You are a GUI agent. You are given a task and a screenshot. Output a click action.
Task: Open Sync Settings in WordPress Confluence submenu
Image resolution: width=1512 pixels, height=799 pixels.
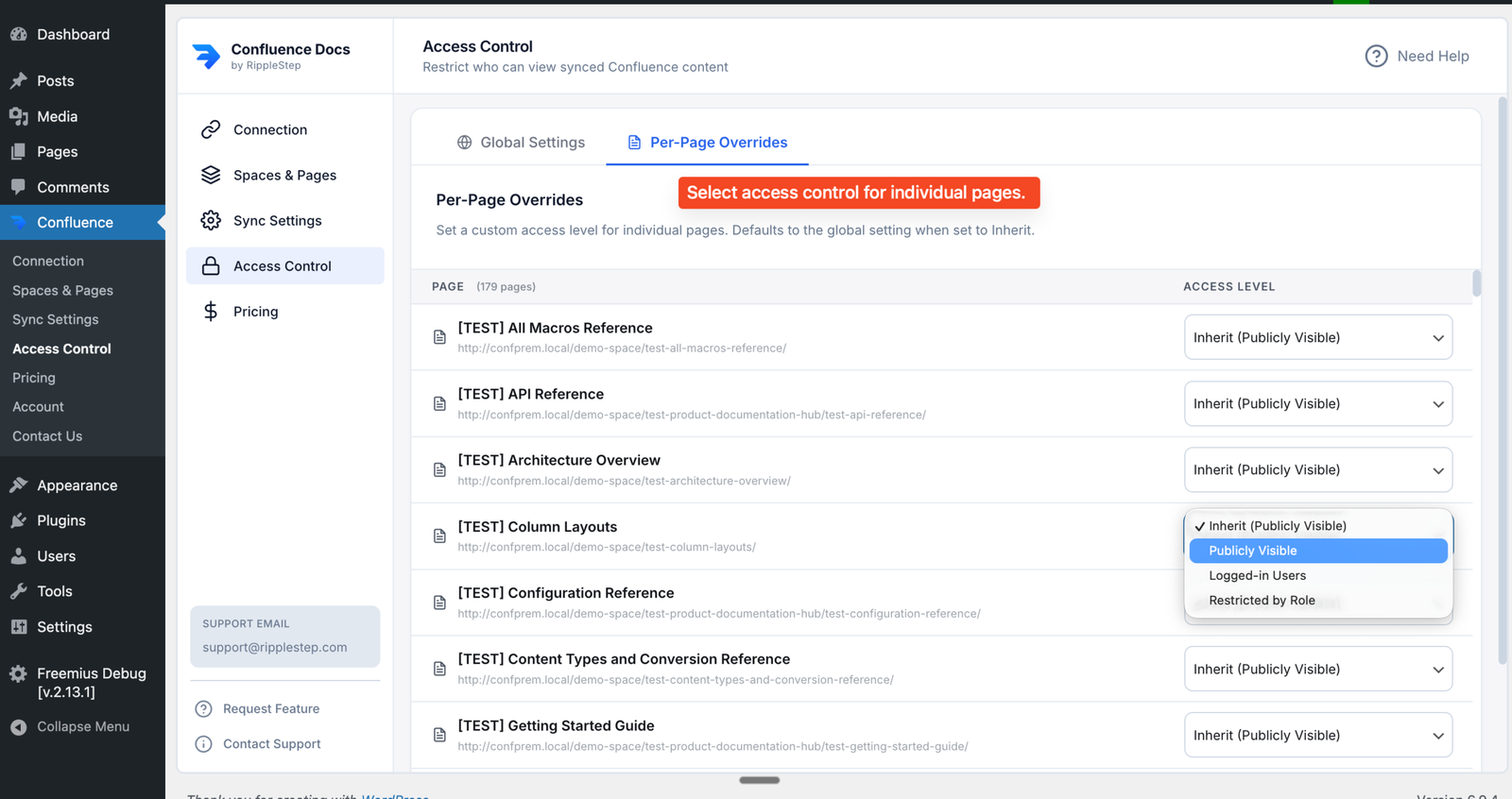(55, 319)
